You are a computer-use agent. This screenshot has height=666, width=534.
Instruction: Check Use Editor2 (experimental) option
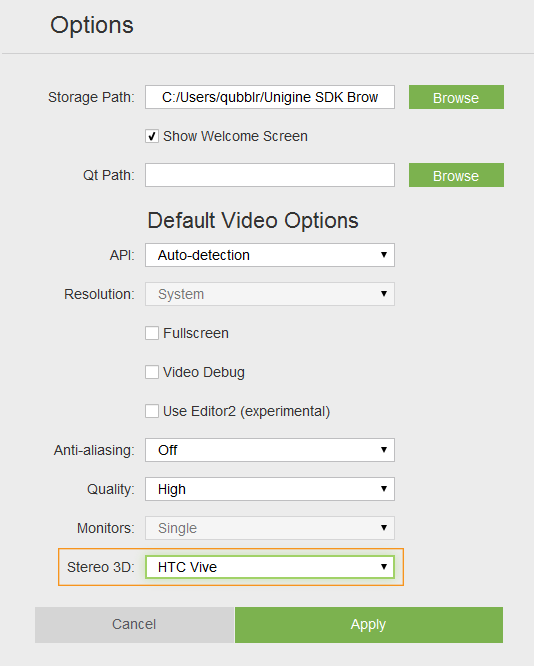152,411
